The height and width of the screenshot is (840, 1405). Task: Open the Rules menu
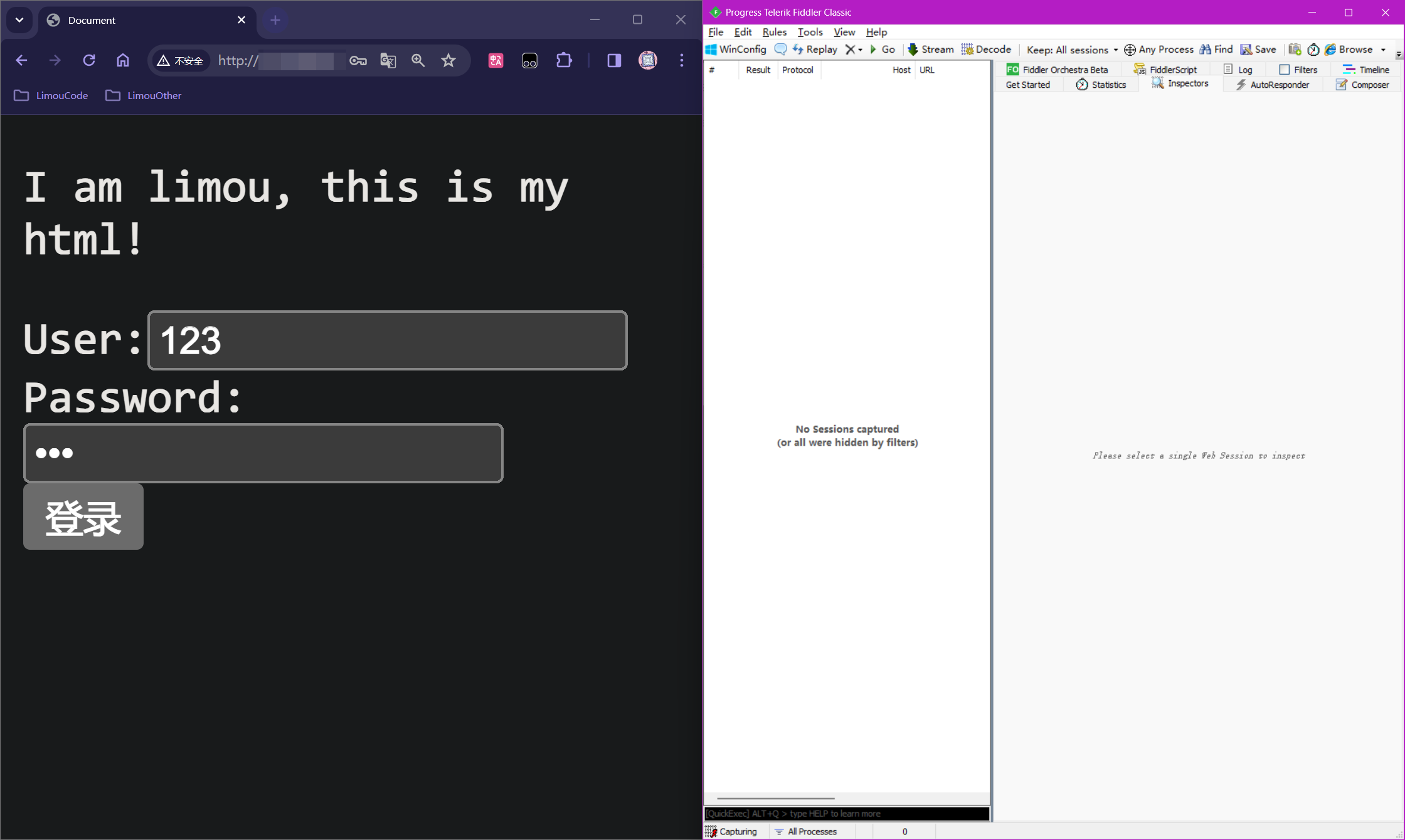pos(774,32)
